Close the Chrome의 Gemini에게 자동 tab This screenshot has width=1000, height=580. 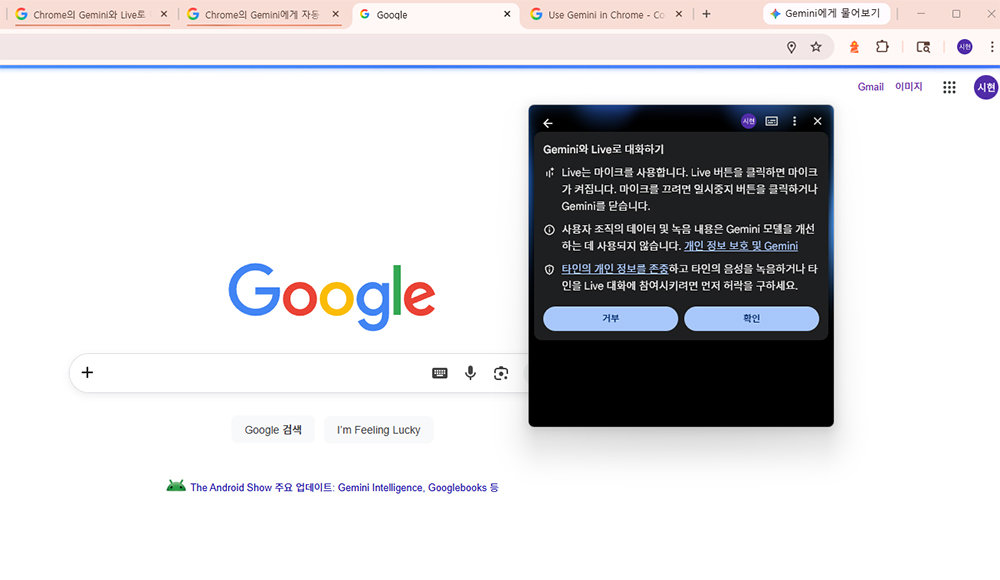335,14
